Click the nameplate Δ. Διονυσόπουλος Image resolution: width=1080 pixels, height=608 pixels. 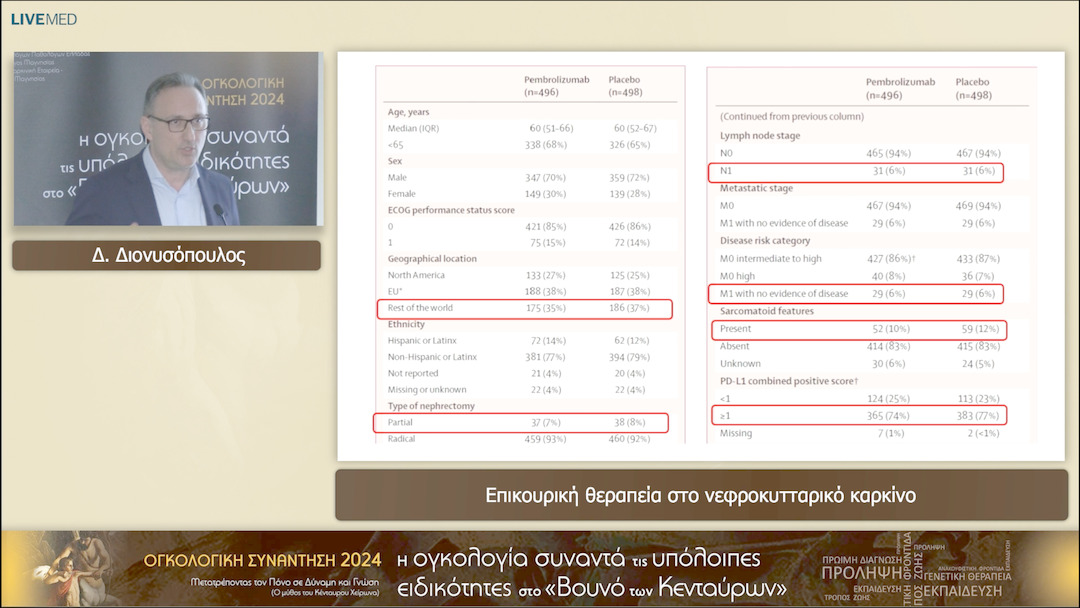(x=165, y=255)
